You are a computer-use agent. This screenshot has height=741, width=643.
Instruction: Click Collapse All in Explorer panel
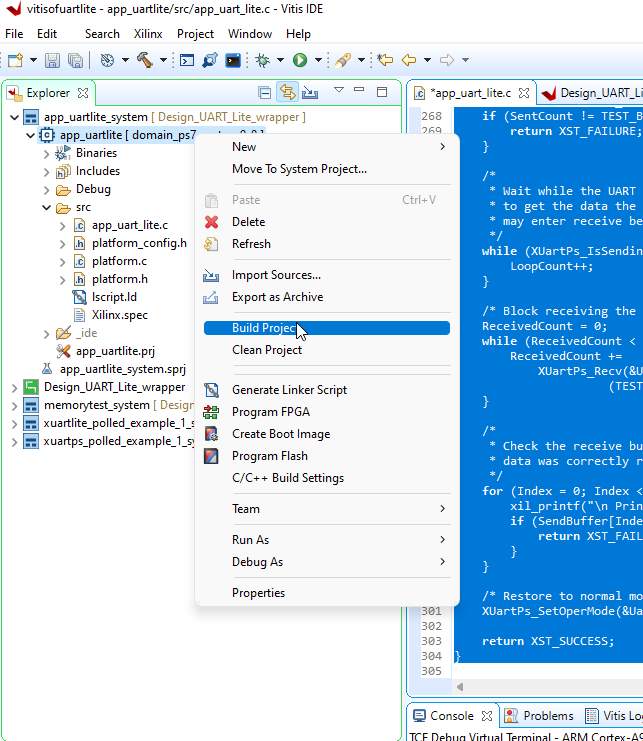tap(265, 93)
